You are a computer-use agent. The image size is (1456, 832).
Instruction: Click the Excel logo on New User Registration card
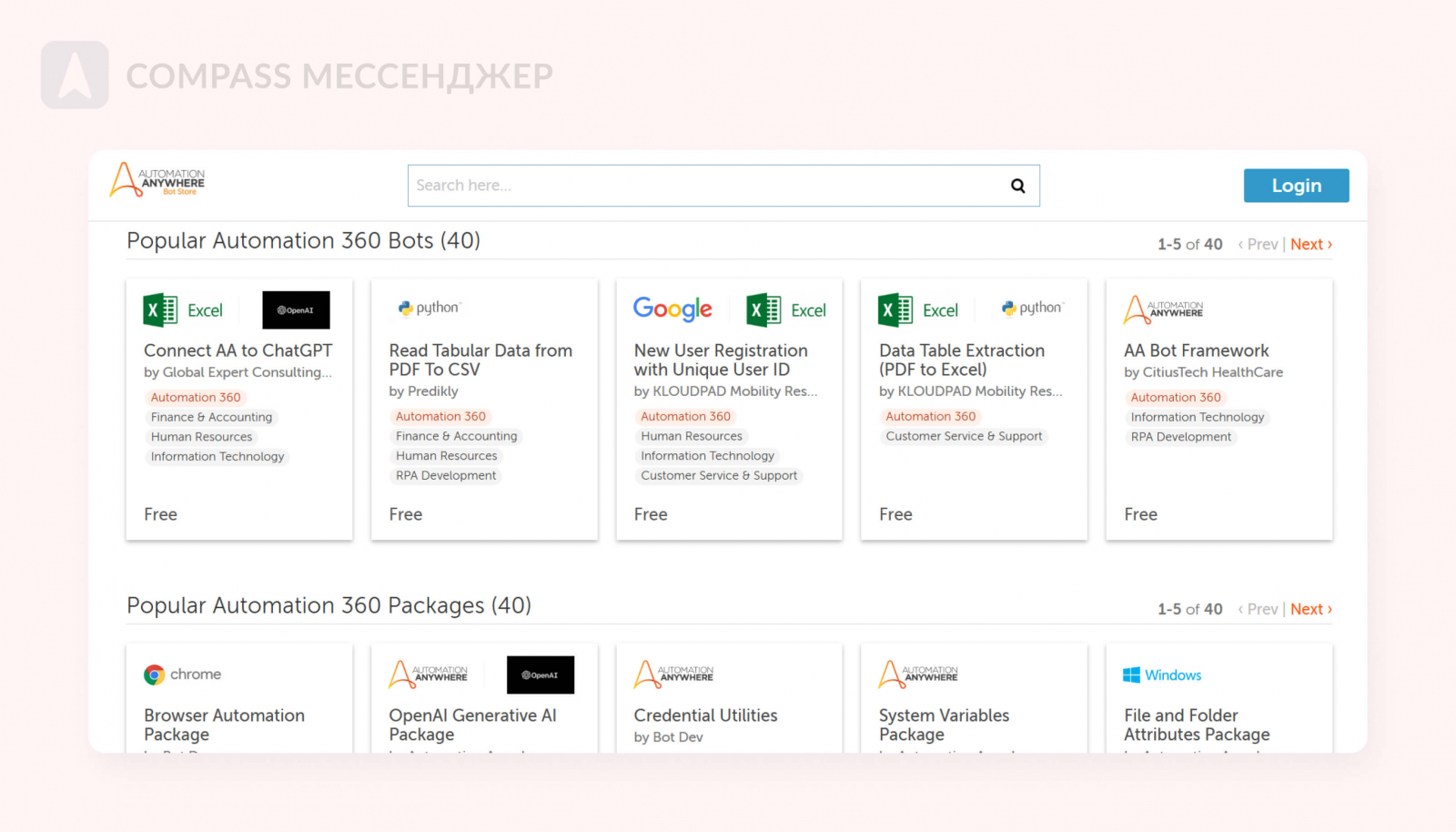coord(786,310)
